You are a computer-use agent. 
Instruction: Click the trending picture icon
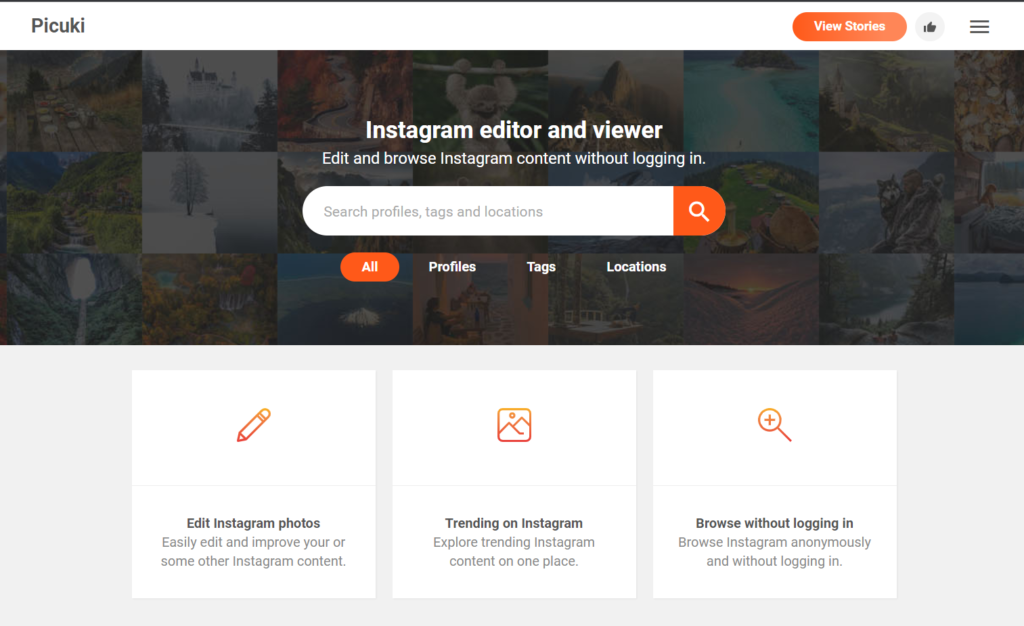coord(514,425)
